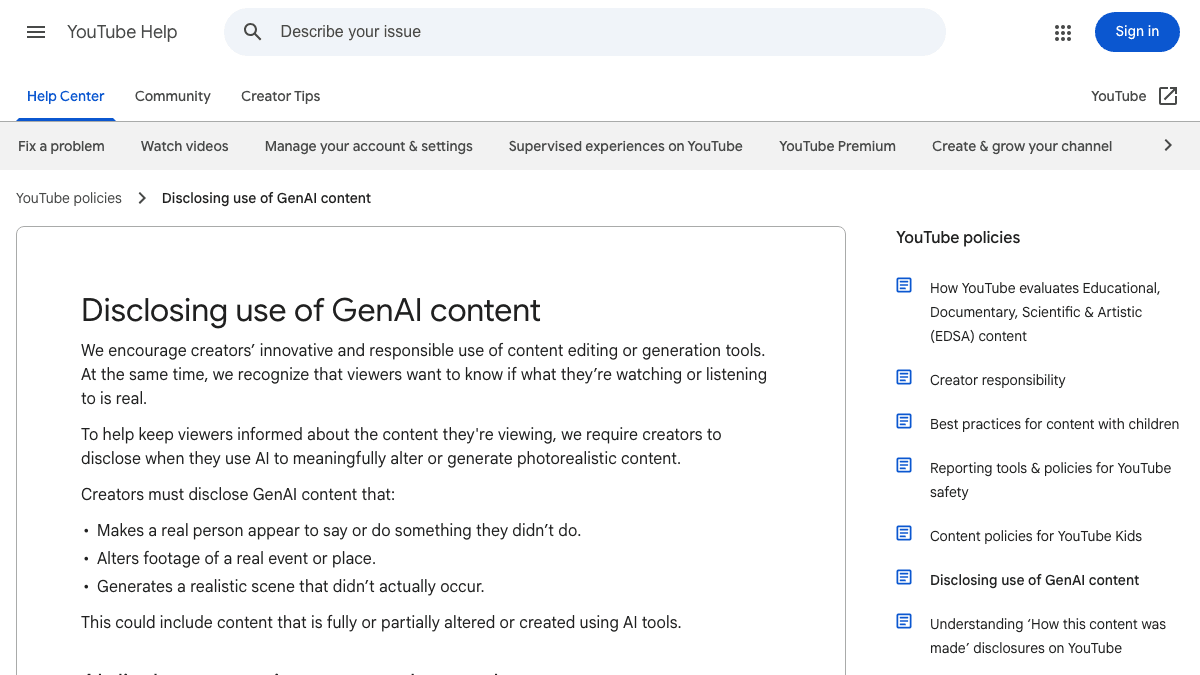Click breadcrumb text 'Disclosing use of GenAI content'
Screen dimensions: 1200x675
click(x=266, y=198)
